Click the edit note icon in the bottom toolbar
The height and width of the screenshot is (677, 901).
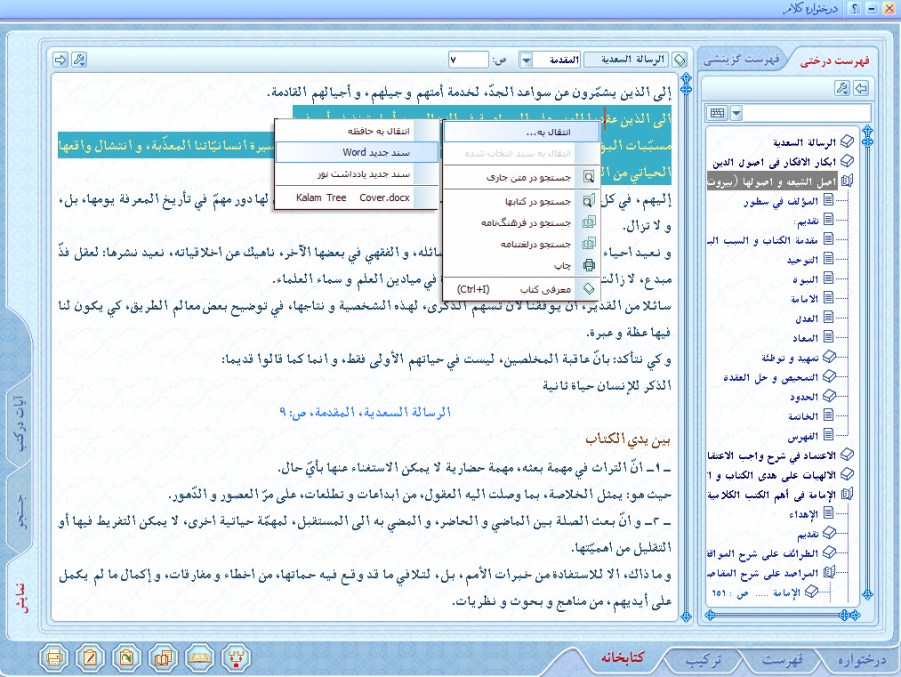click(91, 658)
